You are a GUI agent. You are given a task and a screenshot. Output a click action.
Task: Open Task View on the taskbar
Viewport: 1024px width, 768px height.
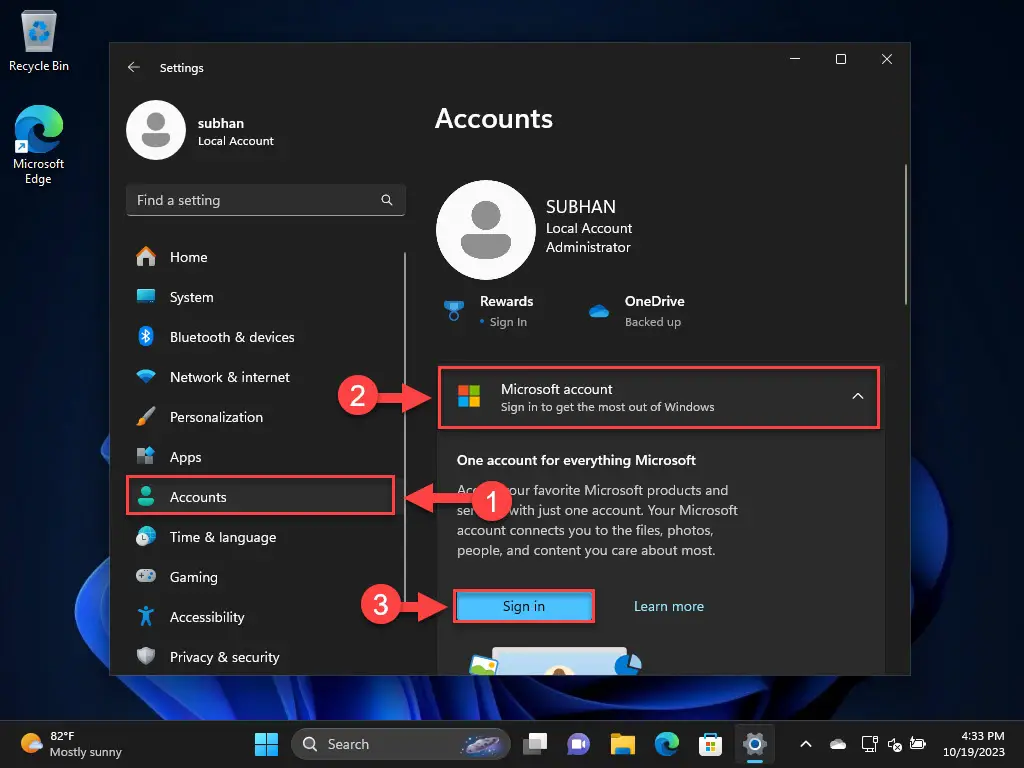click(x=535, y=744)
